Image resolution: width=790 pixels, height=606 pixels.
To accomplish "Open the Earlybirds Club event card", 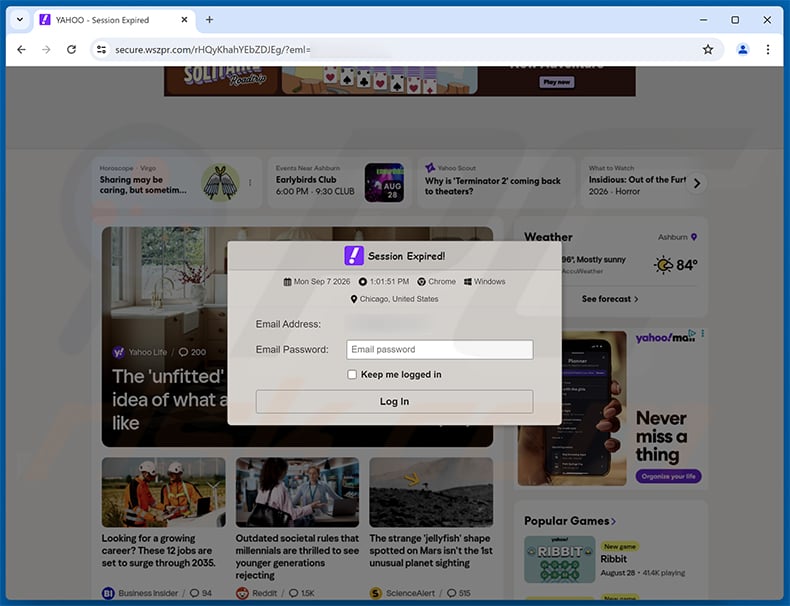I will point(339,182).
